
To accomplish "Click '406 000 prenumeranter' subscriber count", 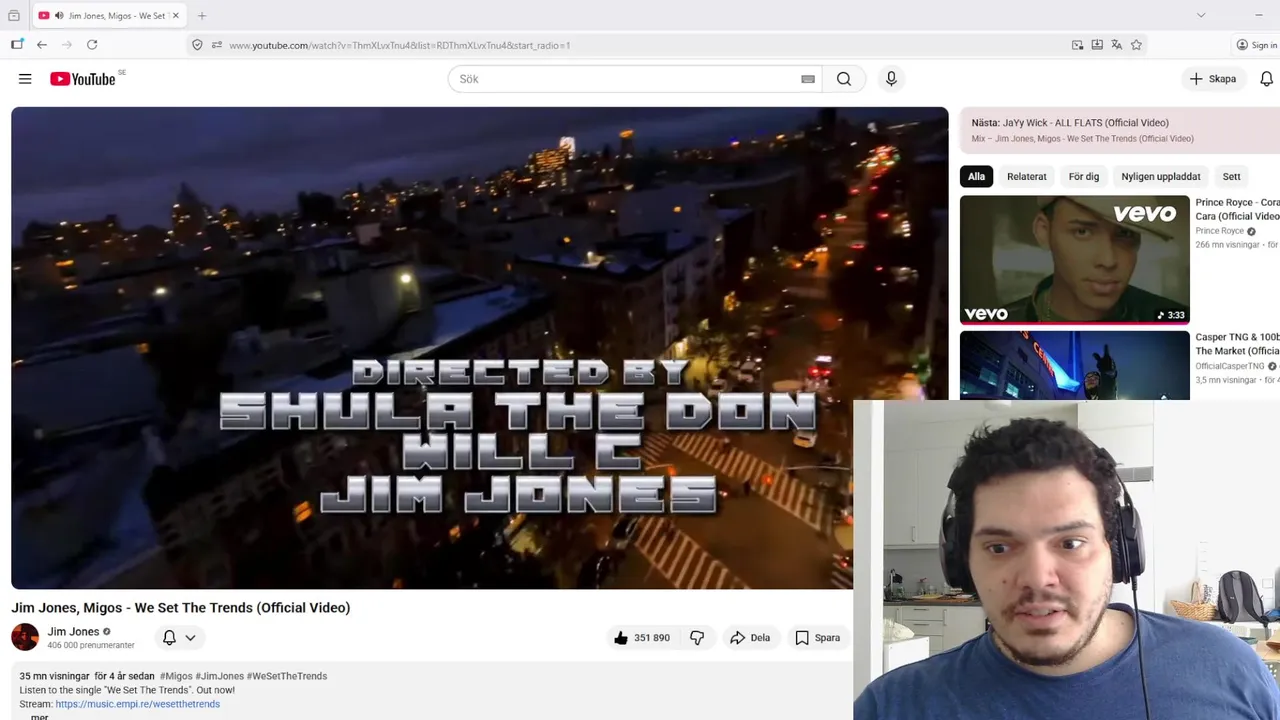I will (x=91, y=646).
